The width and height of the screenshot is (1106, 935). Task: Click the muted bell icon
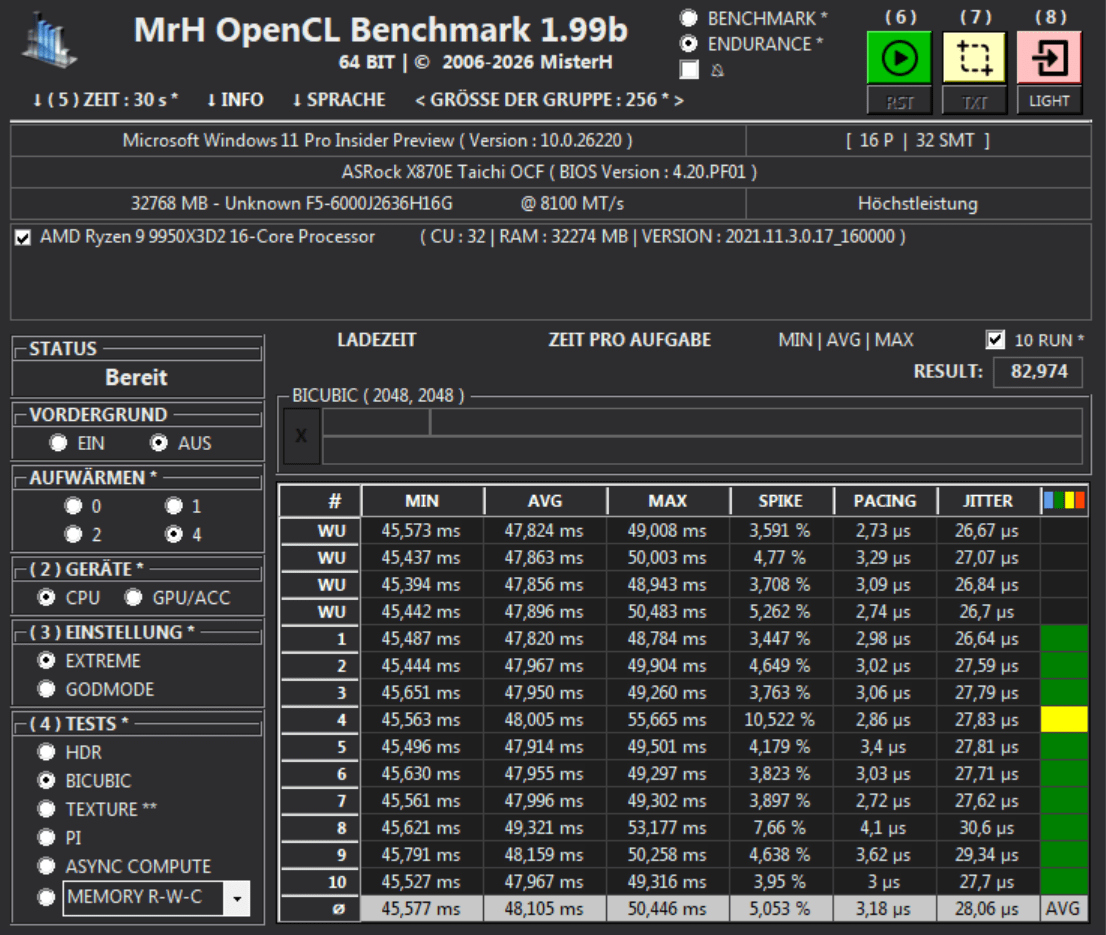(717, 70)
